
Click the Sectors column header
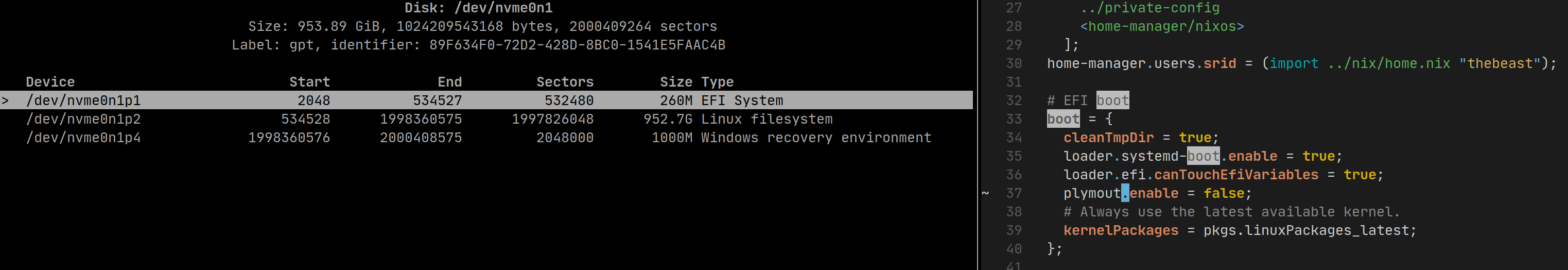(x=564, y=82)
